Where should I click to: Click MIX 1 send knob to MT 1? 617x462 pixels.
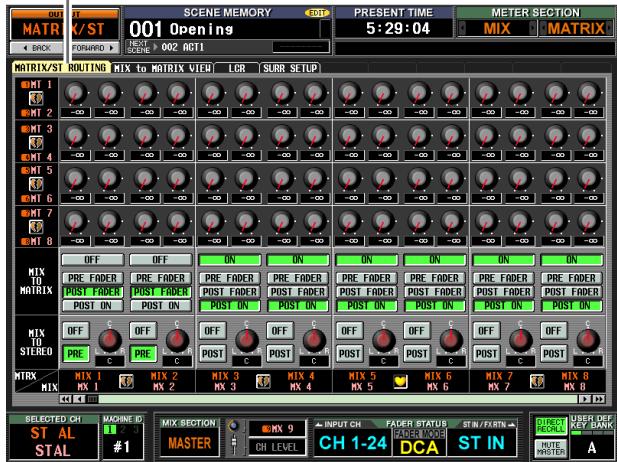(x=76, y=93)
